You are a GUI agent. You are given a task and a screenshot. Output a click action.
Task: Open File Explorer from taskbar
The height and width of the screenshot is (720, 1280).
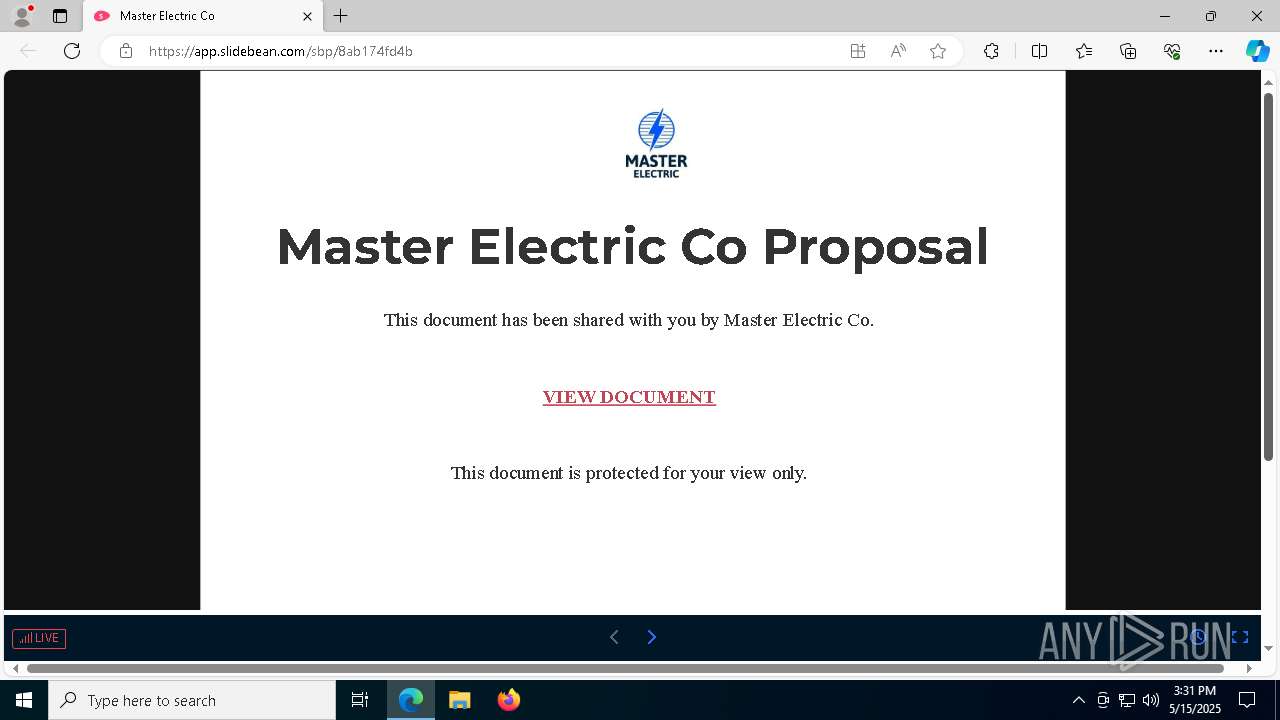tap(460, 700)
